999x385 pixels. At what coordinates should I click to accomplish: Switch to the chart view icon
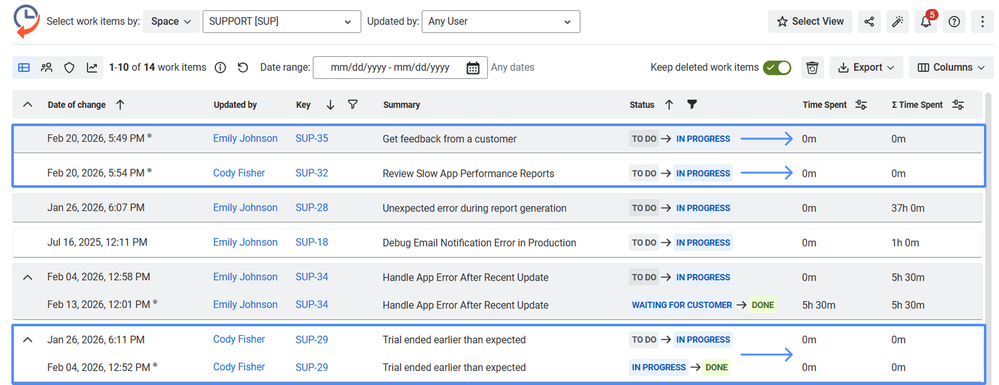(92, 68)
